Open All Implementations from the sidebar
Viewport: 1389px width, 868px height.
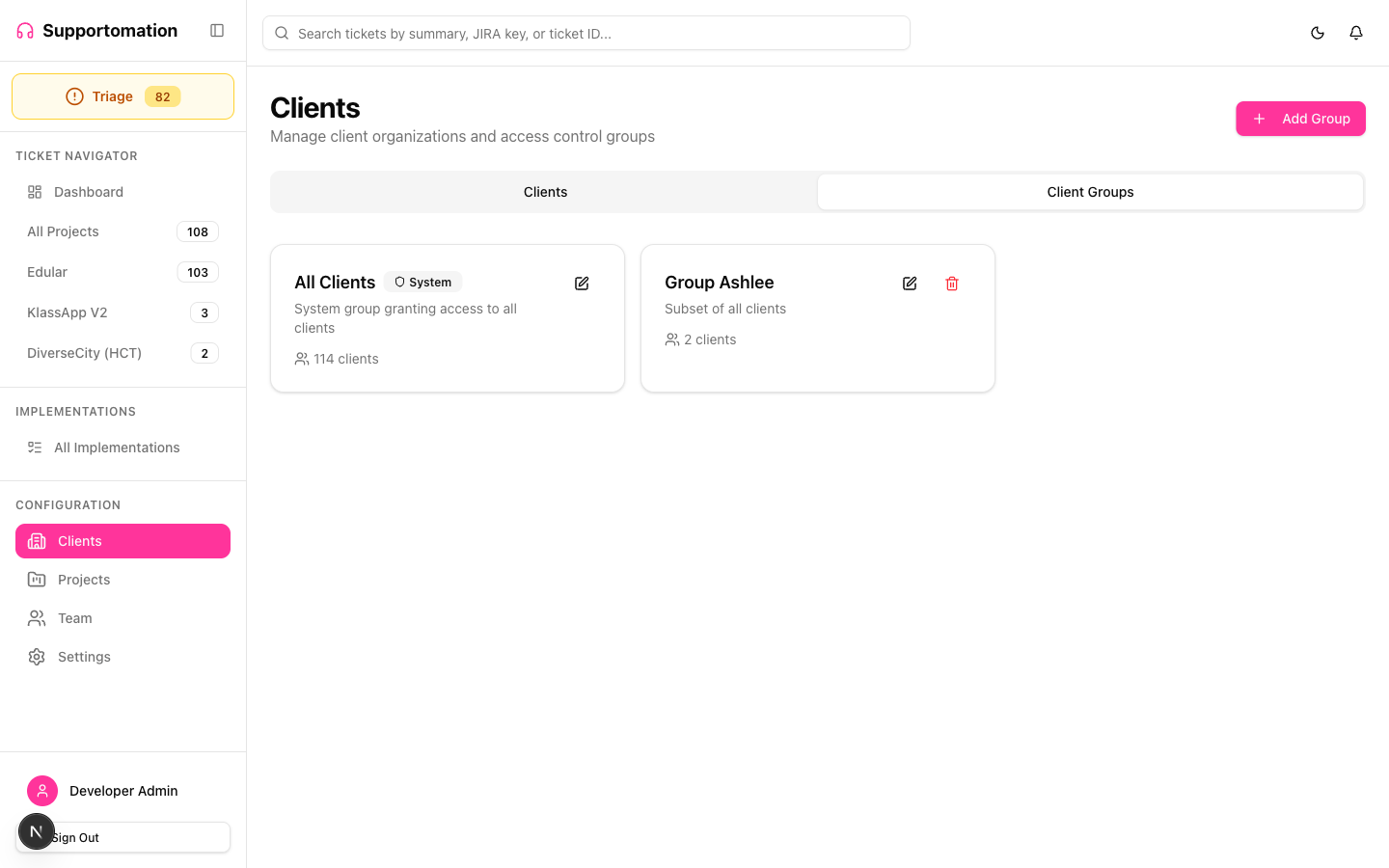117,448
